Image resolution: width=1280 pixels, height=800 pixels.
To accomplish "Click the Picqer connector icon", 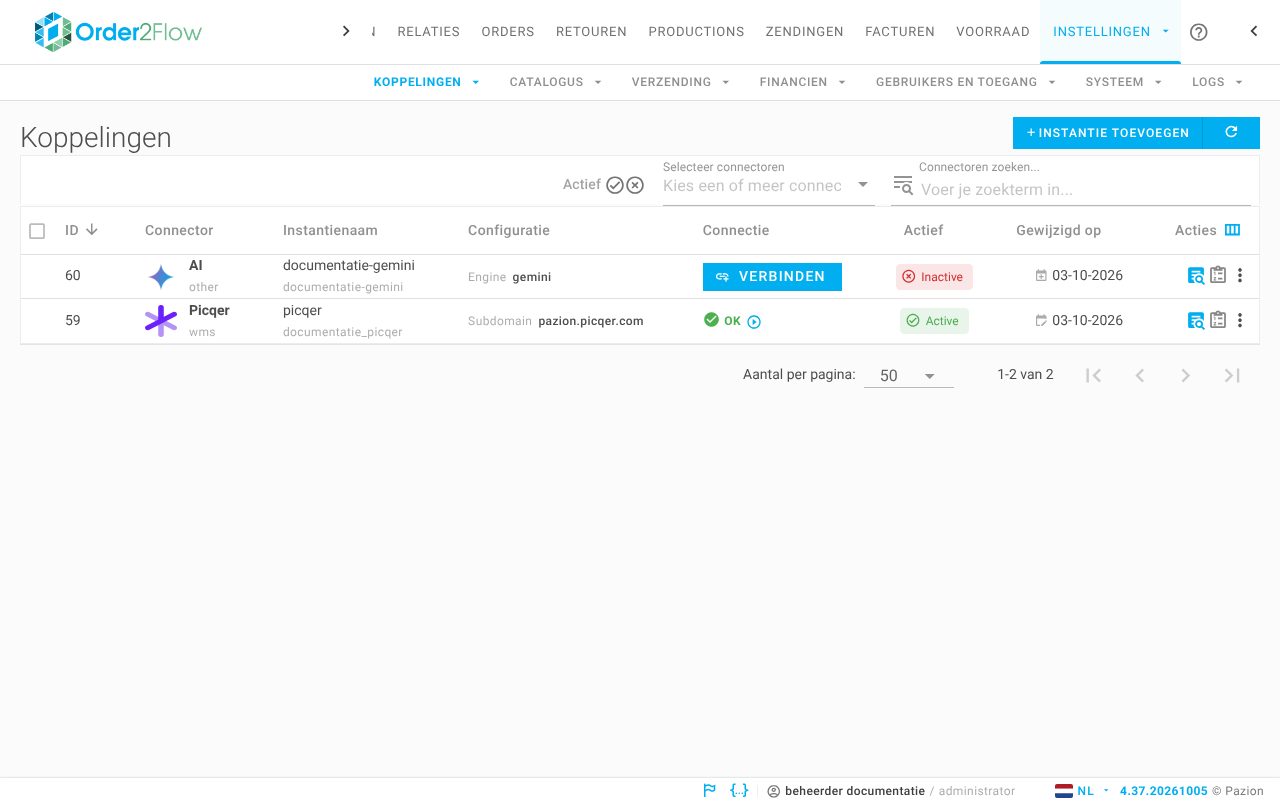I will (x=161, y=321).
